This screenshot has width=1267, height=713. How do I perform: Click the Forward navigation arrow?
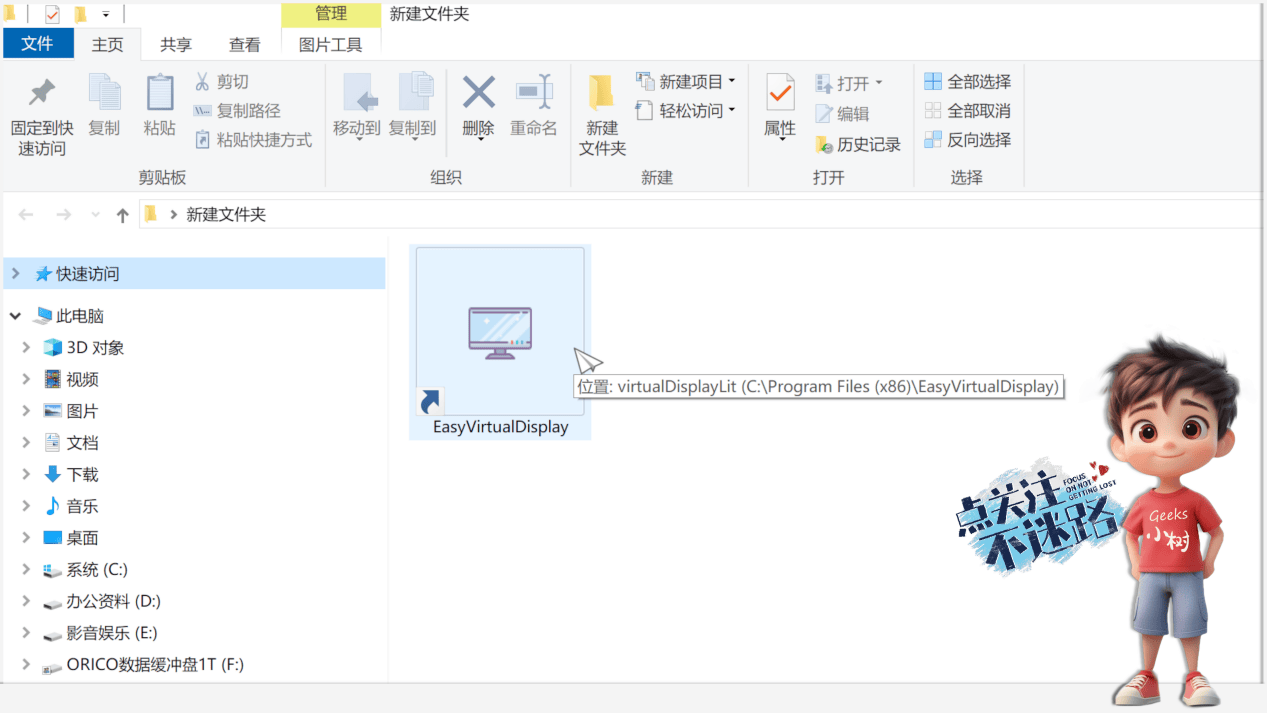[x=63, y=215]
